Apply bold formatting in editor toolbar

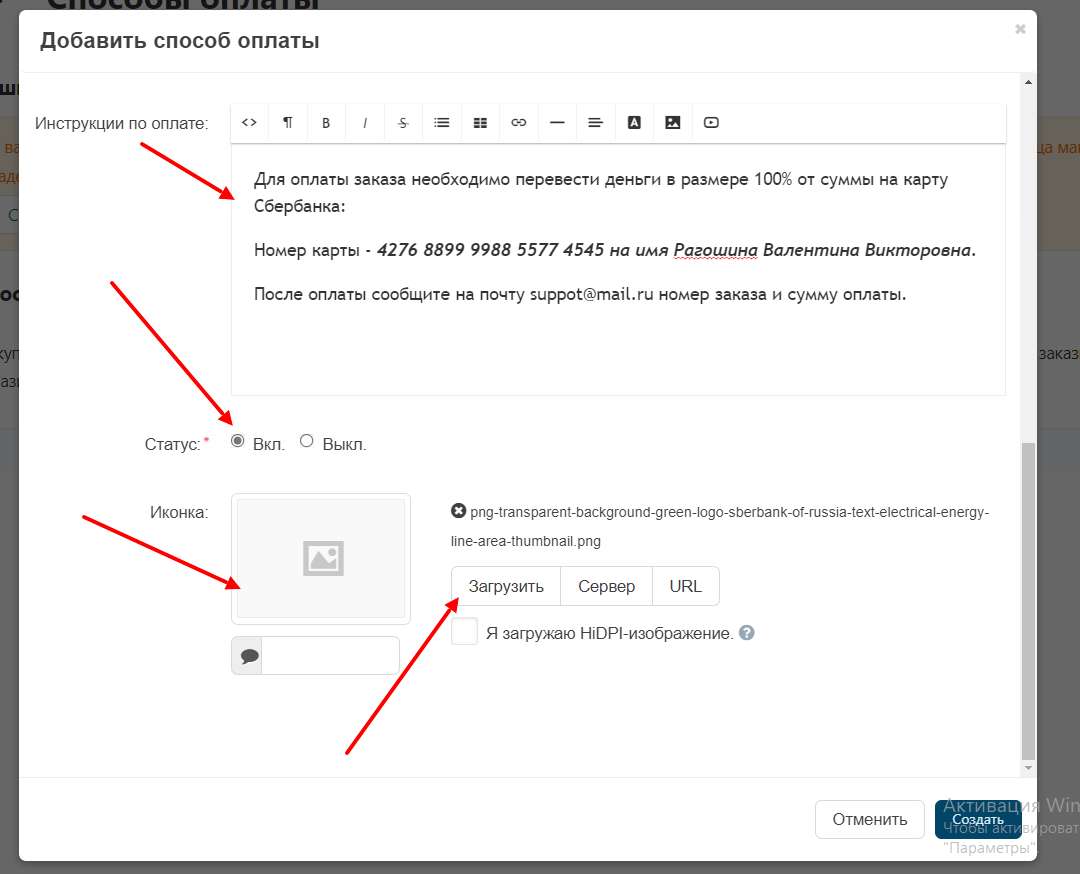(326, 123)
